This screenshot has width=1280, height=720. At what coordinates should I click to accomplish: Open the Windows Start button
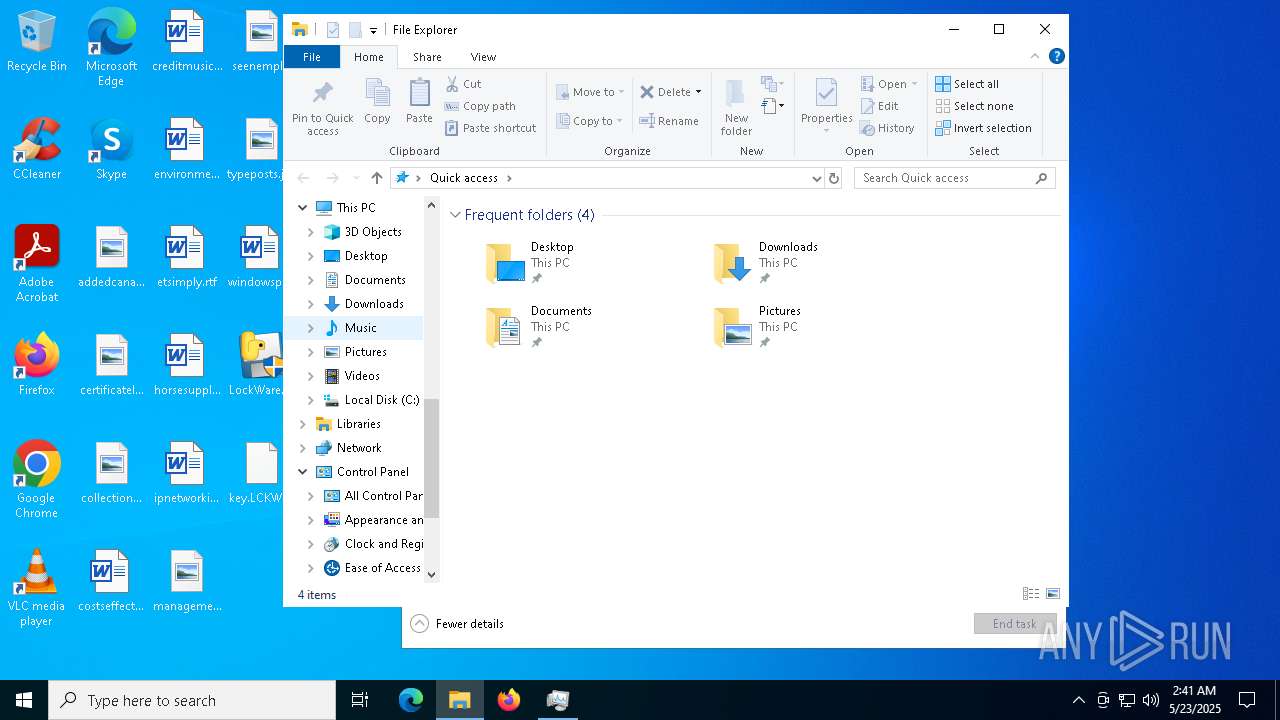(24, 700)
